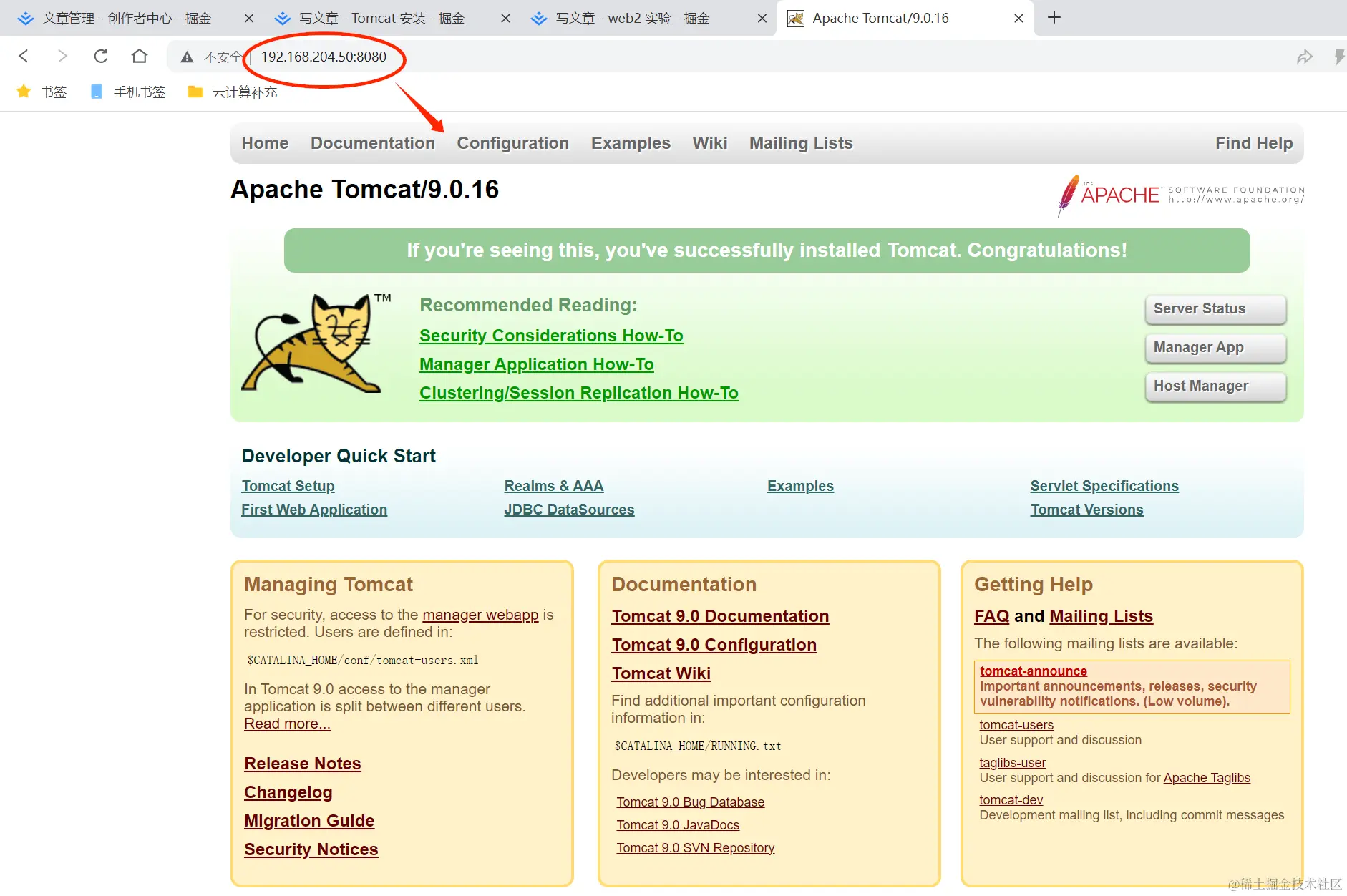
Task: Click the Host Manager button
Action: pyautogui.click(x=1215, y=386)
